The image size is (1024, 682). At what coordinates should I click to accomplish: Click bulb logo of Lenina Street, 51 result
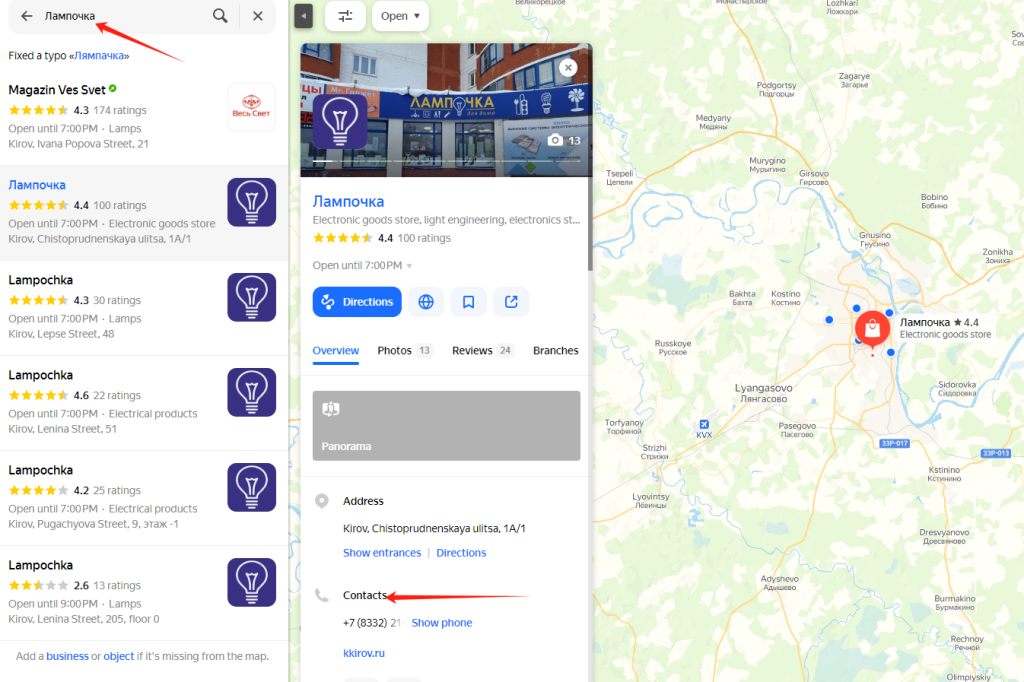pos(251,393)
